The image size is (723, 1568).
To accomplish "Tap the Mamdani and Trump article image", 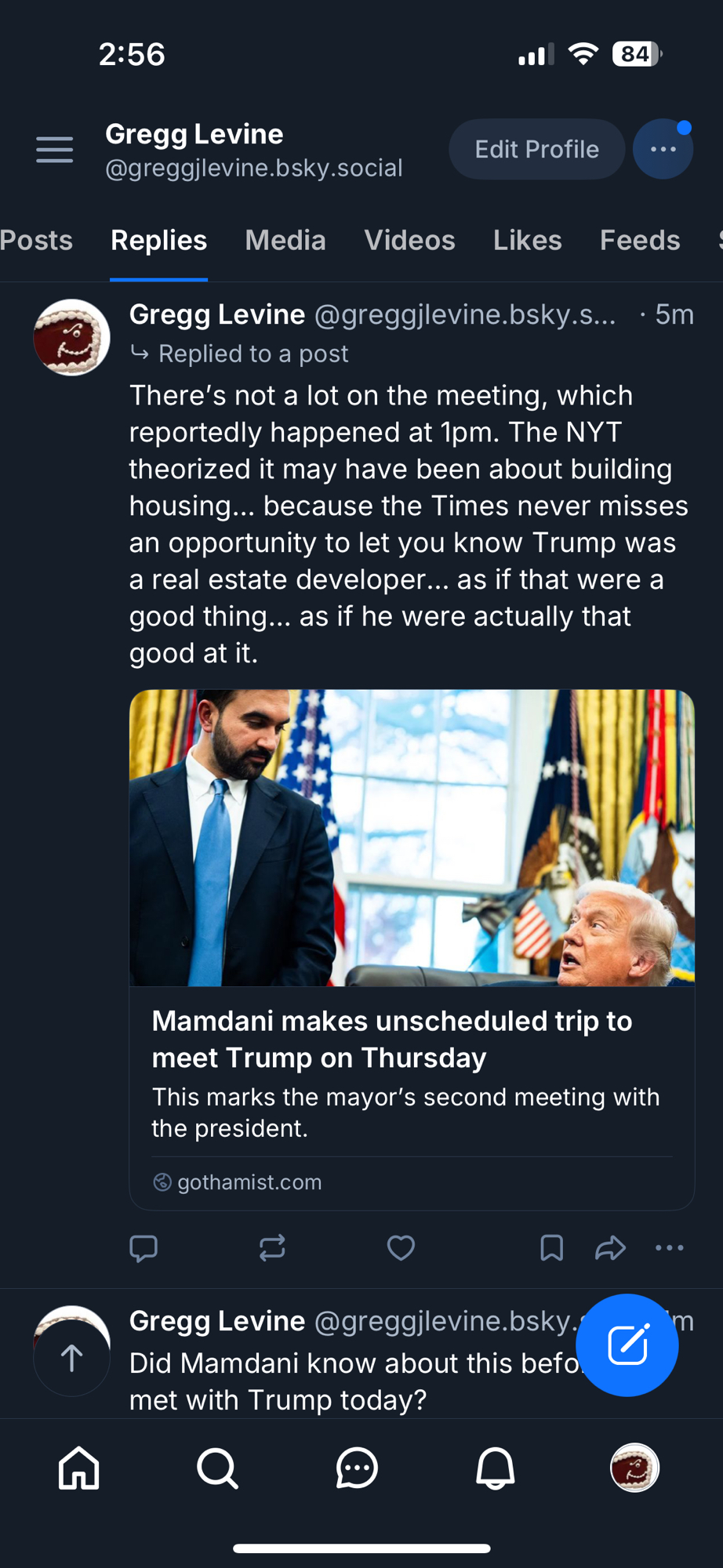I will pyautogui.click(x=412, y=837).
